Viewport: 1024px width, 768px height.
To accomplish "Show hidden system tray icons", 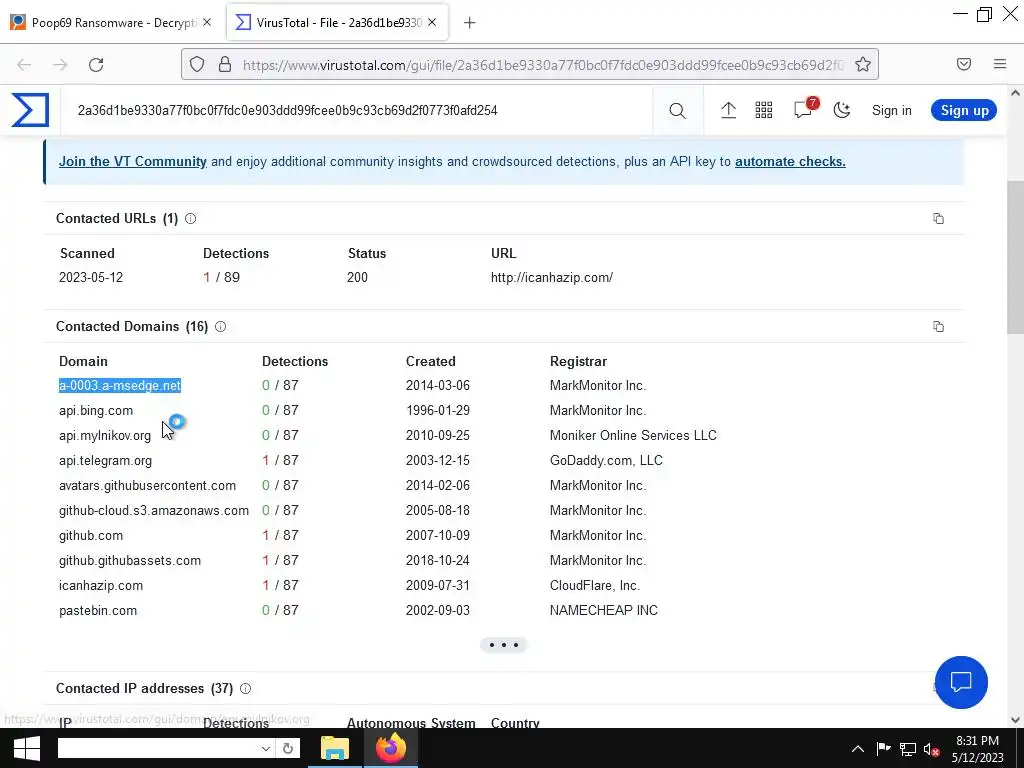I will pos(858,749).
